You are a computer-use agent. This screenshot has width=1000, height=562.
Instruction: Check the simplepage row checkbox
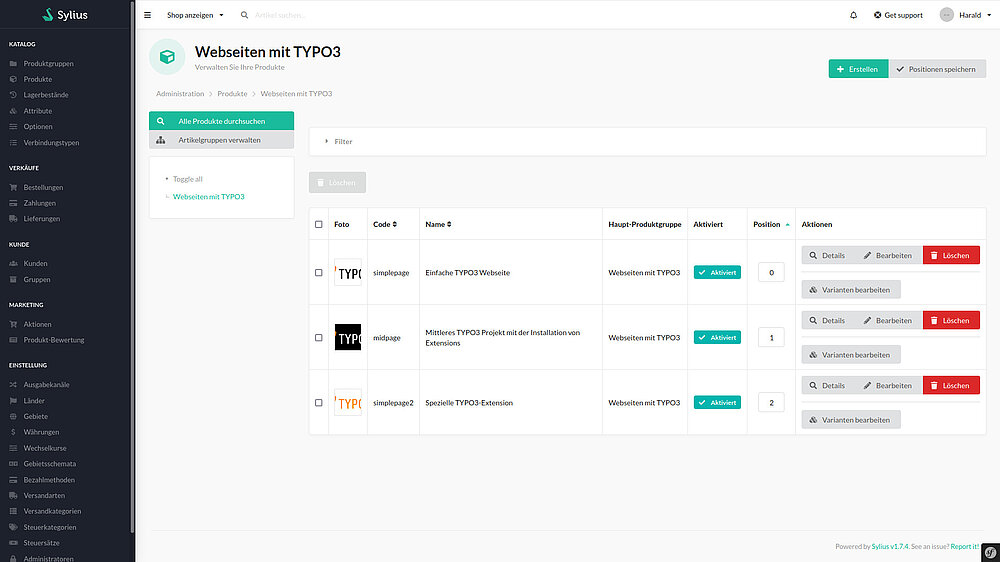319,272
